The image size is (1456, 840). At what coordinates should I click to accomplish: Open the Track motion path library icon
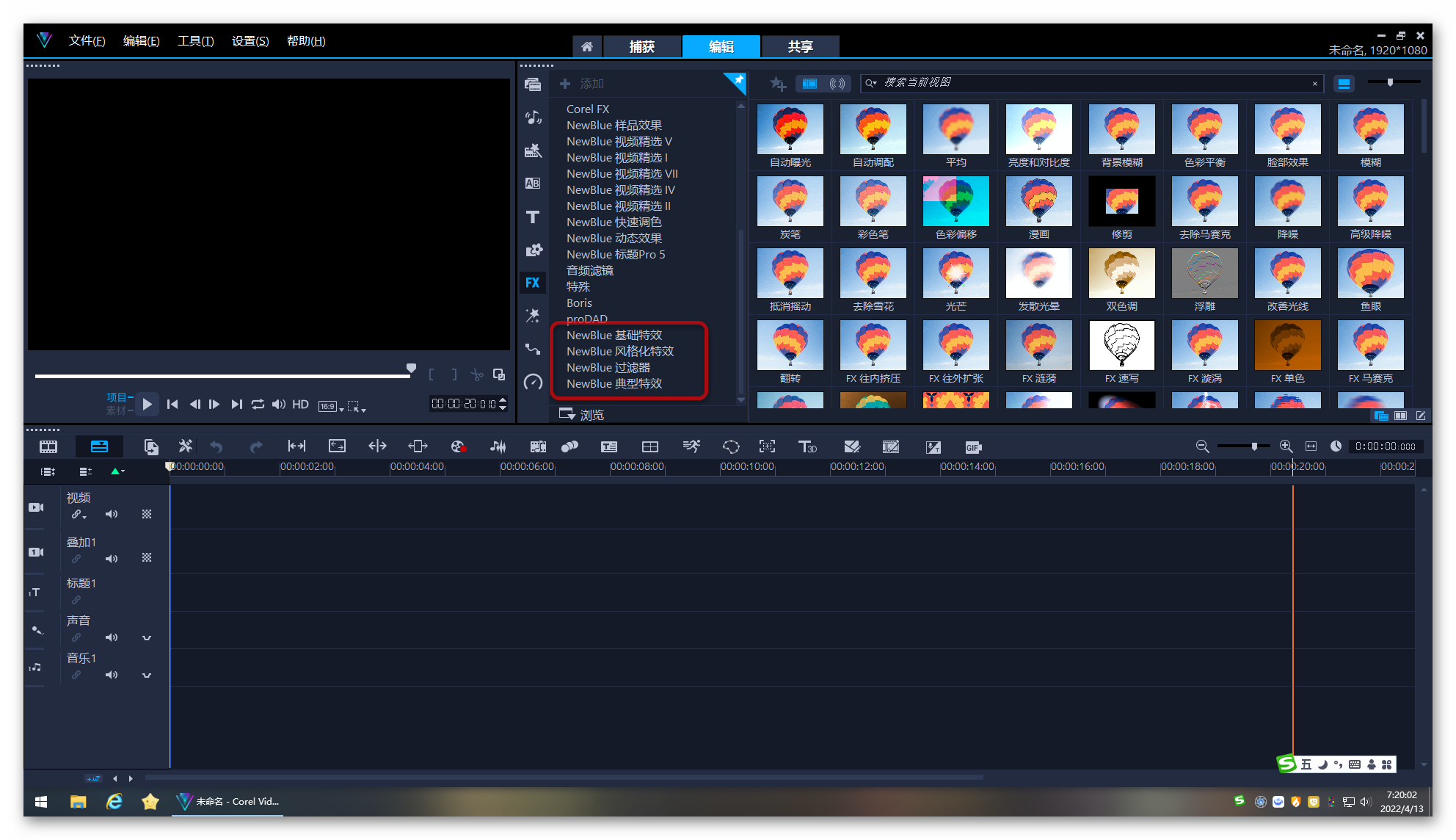point(533,349)
